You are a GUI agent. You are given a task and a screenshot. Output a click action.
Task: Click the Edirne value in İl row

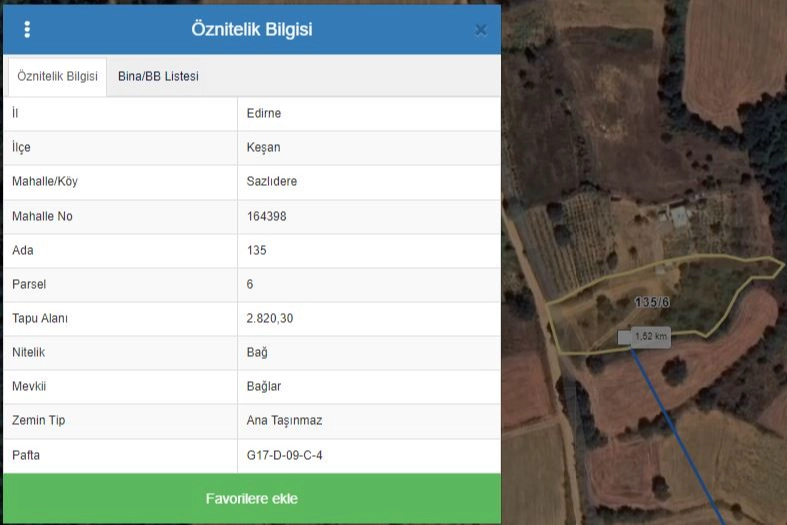(264, 113)
